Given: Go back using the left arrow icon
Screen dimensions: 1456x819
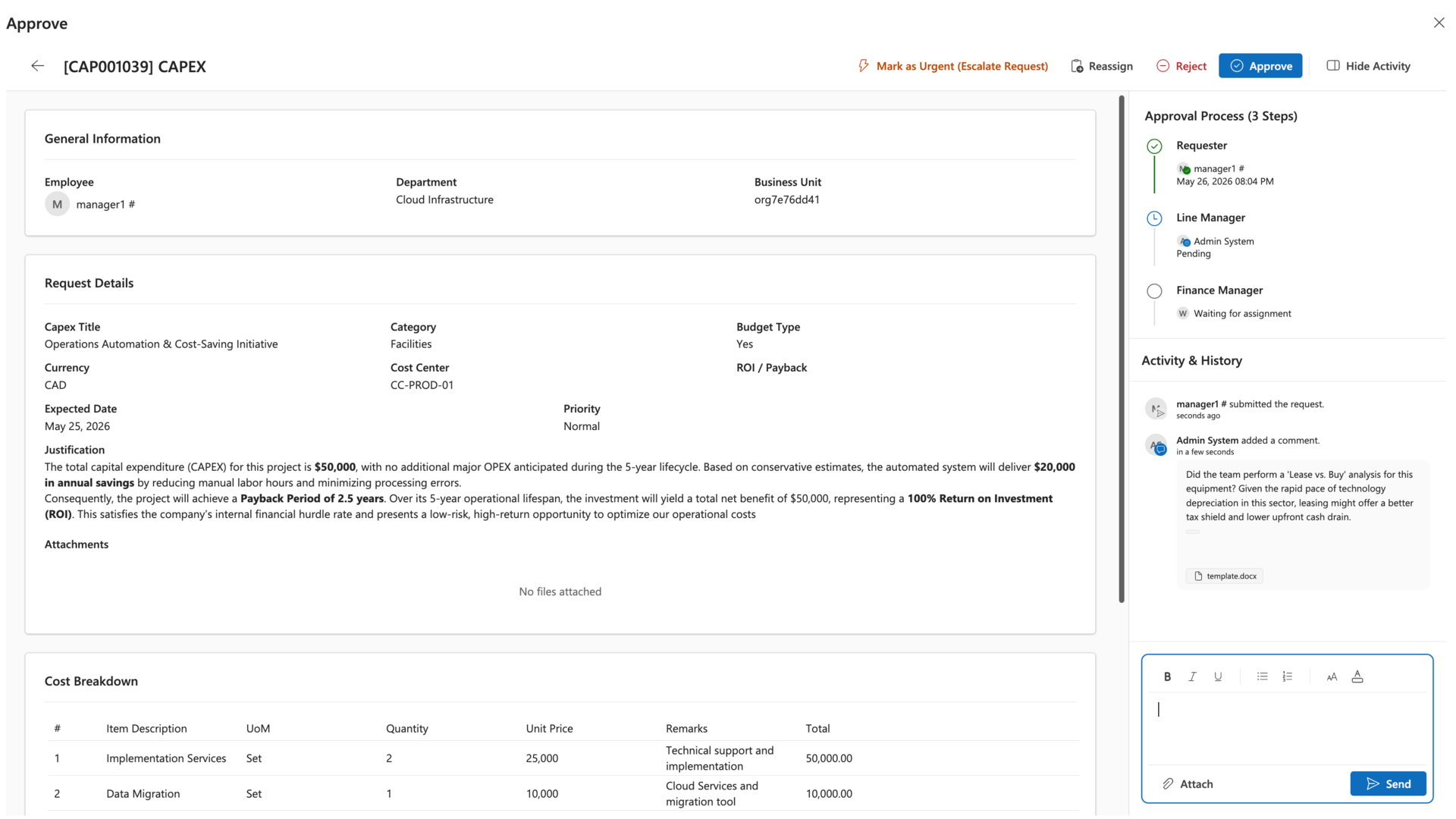Looking at the screenshot, I should [37, 66].
